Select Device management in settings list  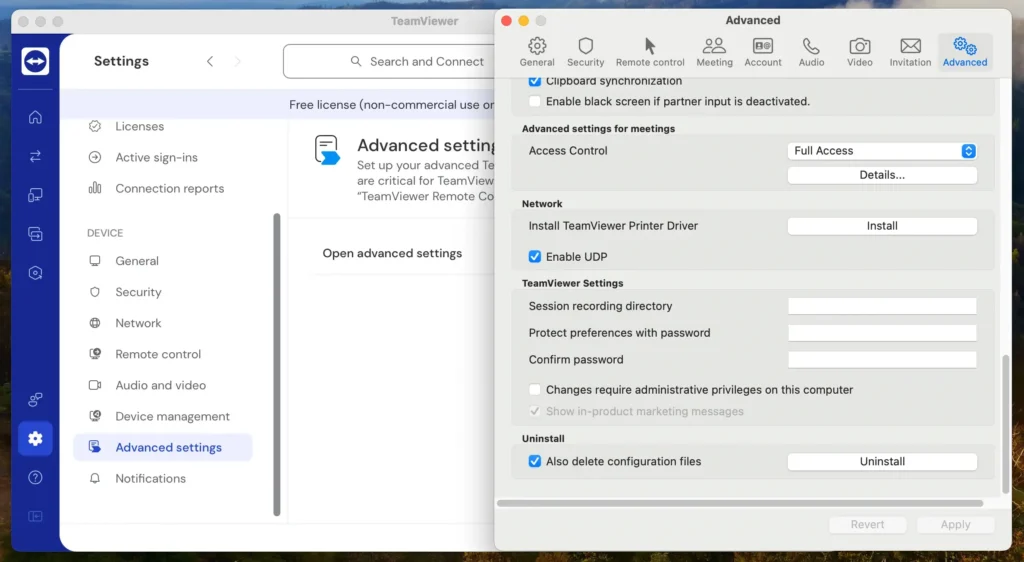[x=172, y=416]
